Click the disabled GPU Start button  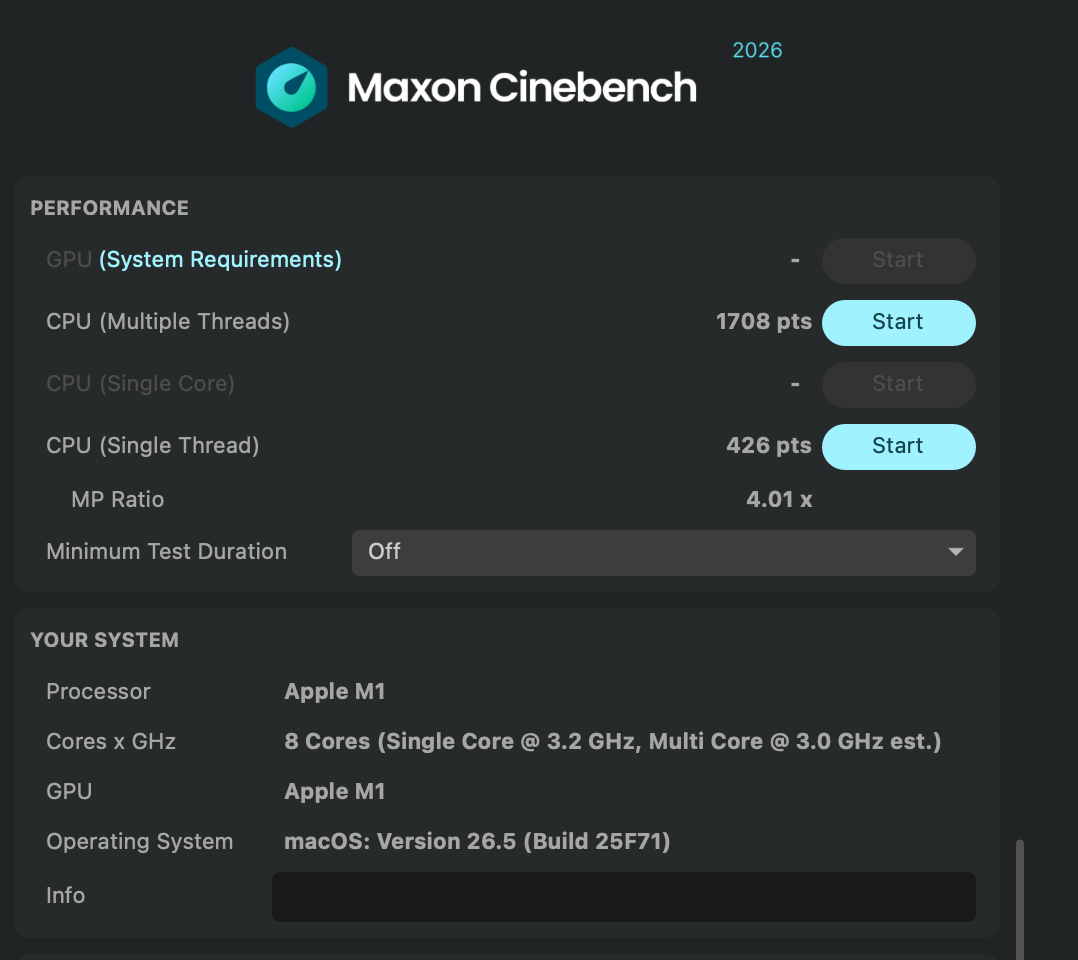[898, 261]
